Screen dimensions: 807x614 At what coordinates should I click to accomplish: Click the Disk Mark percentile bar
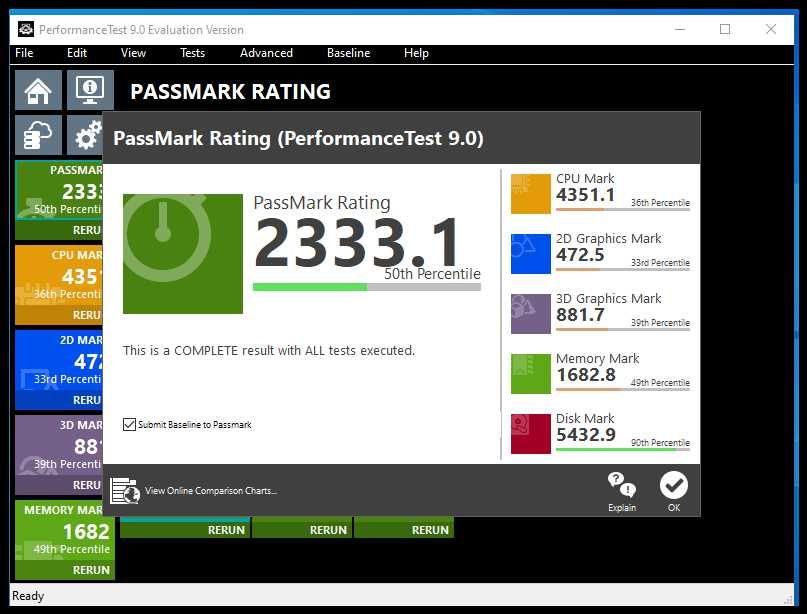[x=623, y=449]
